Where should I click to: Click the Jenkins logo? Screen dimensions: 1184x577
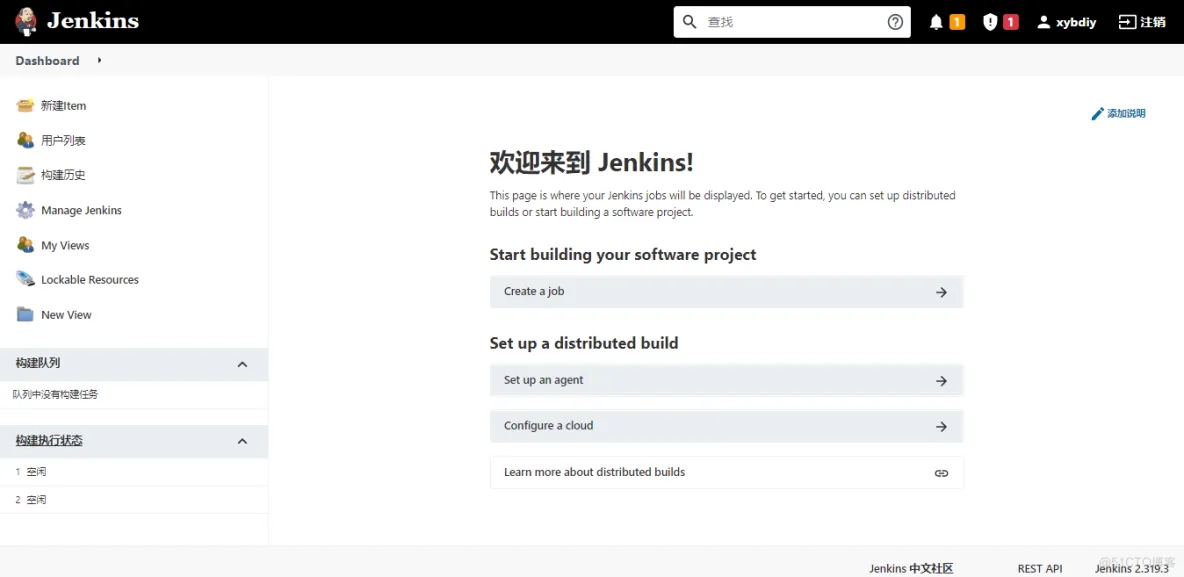tap(25, 21)
